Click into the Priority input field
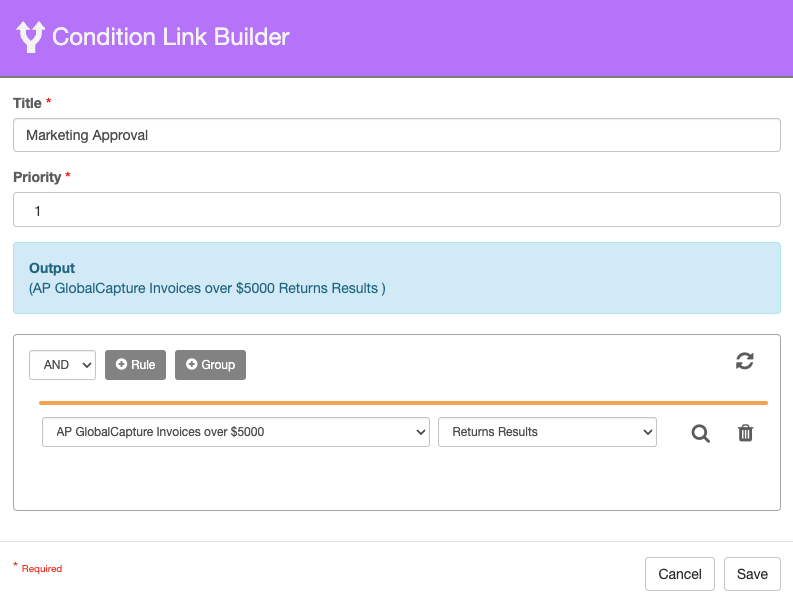793x603 pixels. (x=396, y=210)
